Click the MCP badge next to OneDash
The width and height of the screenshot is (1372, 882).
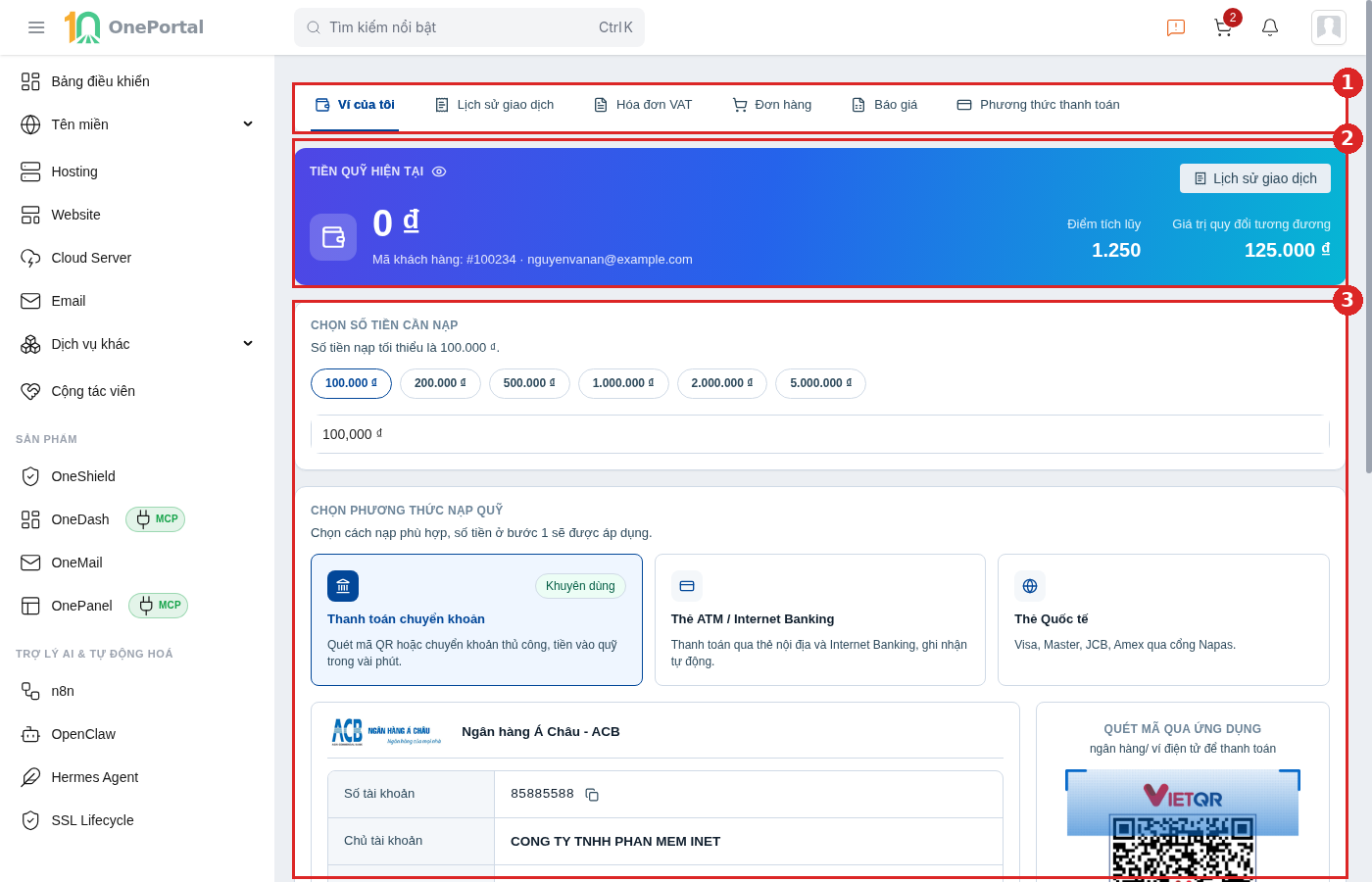point(156,519)
